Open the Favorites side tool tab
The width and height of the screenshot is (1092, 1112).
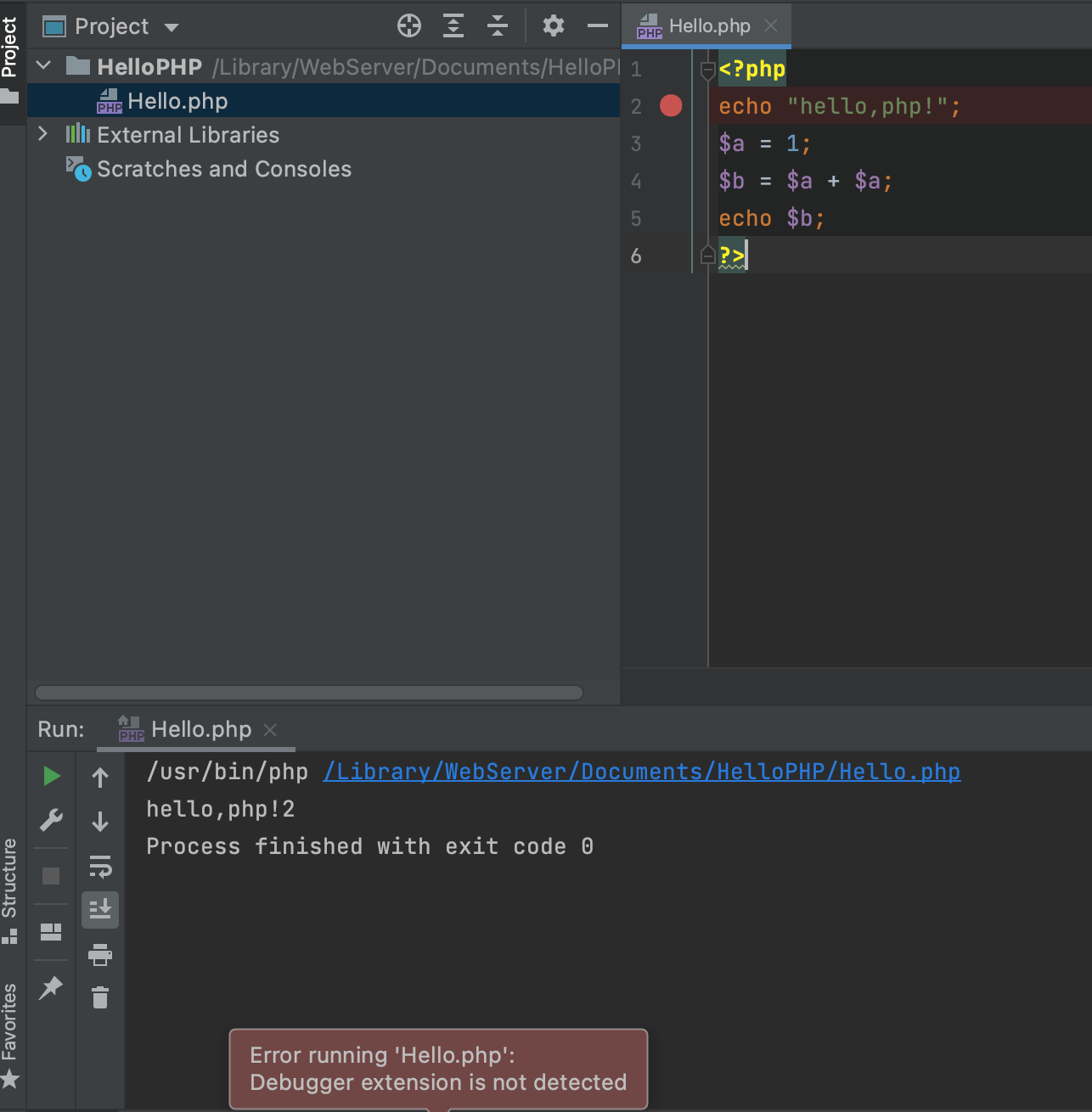pyautogui.click(x=10, y=1036)
